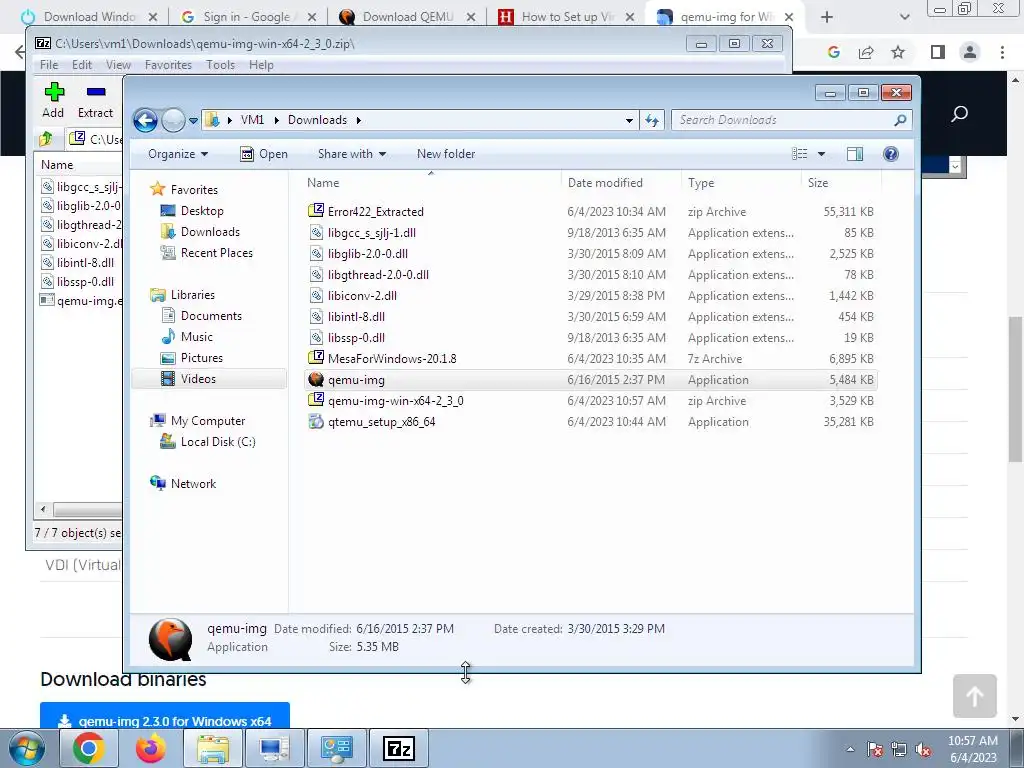Select Downloads in navigation pane

210,232
